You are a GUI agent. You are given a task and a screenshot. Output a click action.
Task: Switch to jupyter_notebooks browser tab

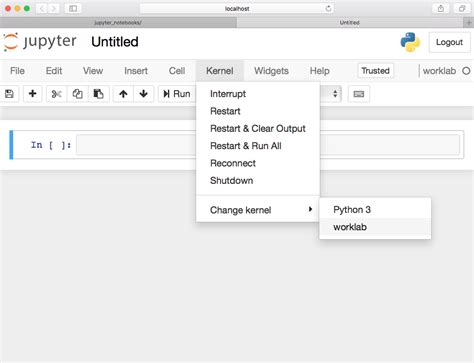click(118, 23)
